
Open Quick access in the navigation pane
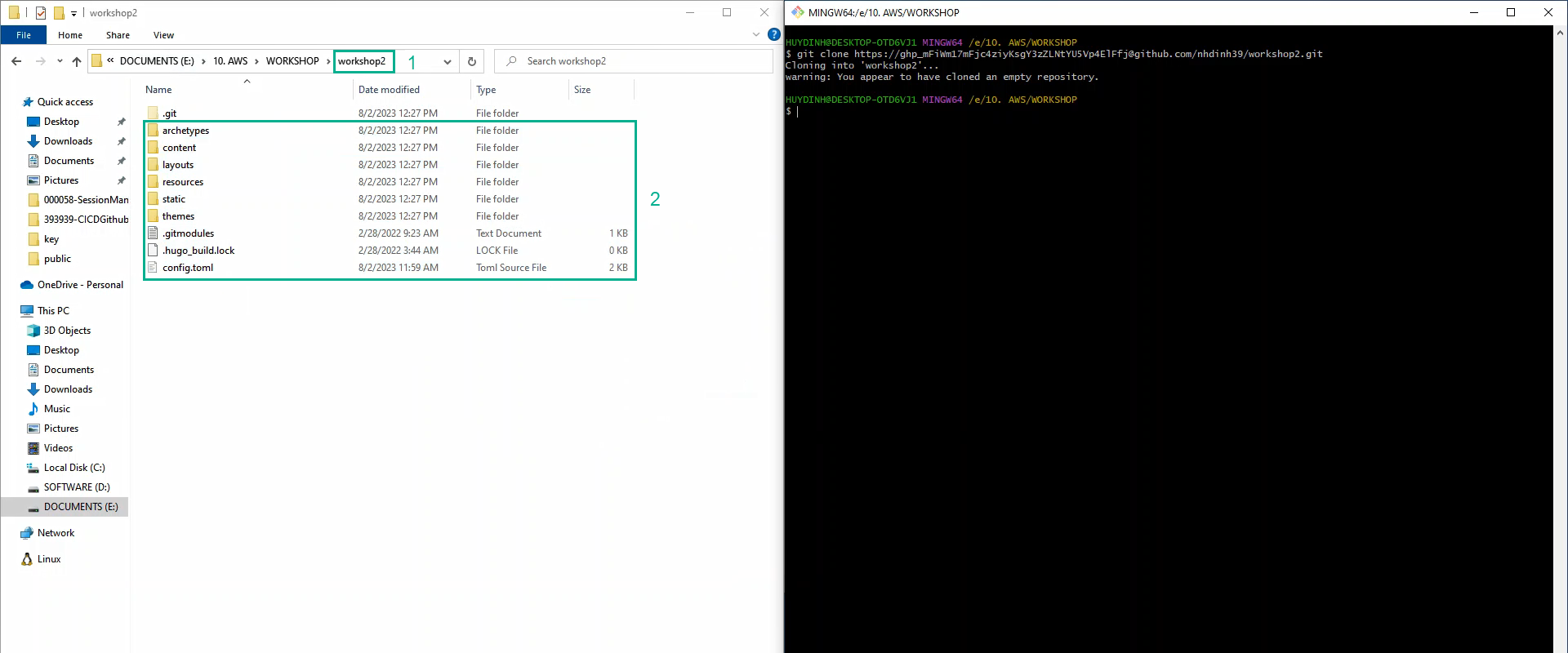pos(65,102)
